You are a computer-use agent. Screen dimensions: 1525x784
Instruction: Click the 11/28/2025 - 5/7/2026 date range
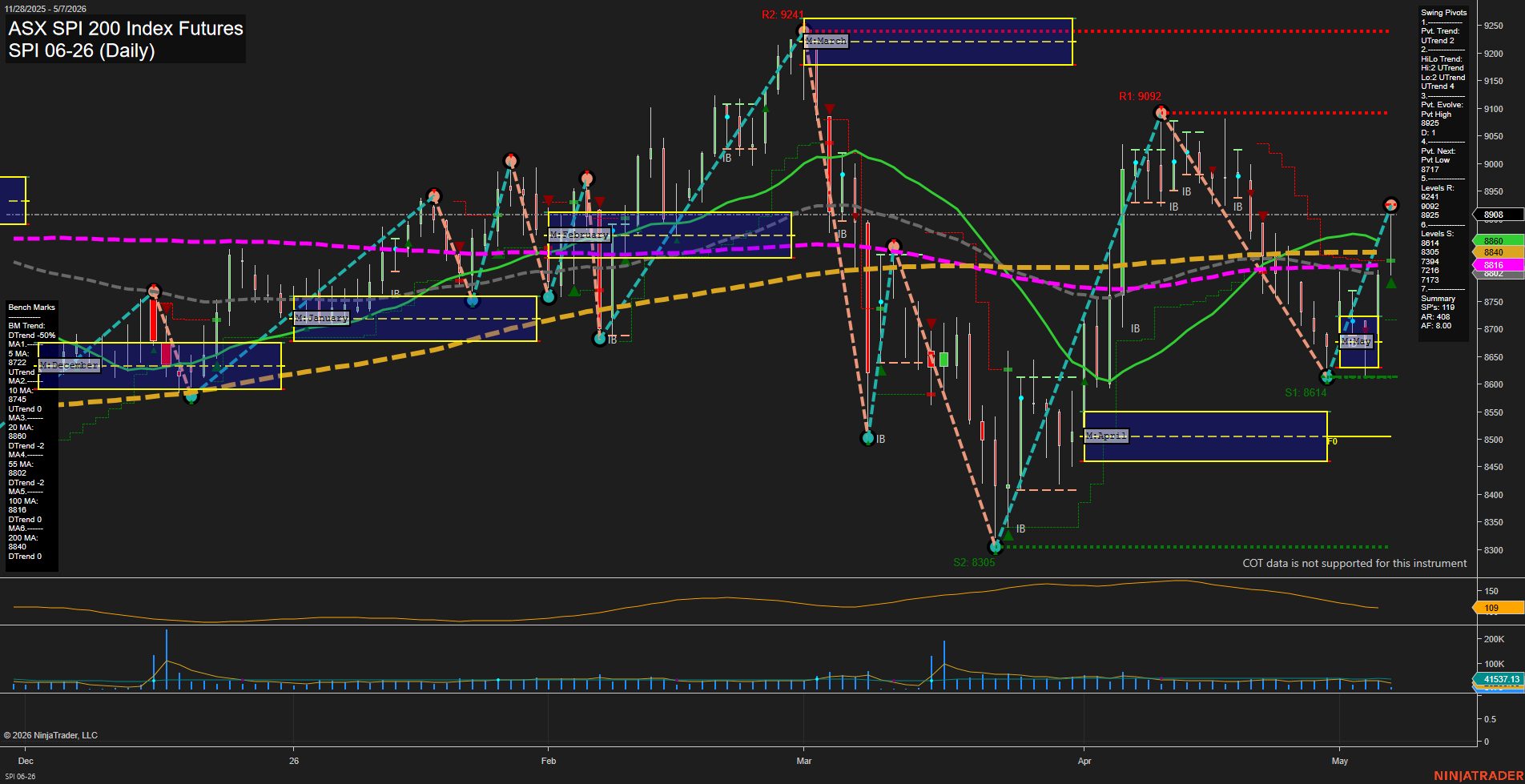point(46,9)
